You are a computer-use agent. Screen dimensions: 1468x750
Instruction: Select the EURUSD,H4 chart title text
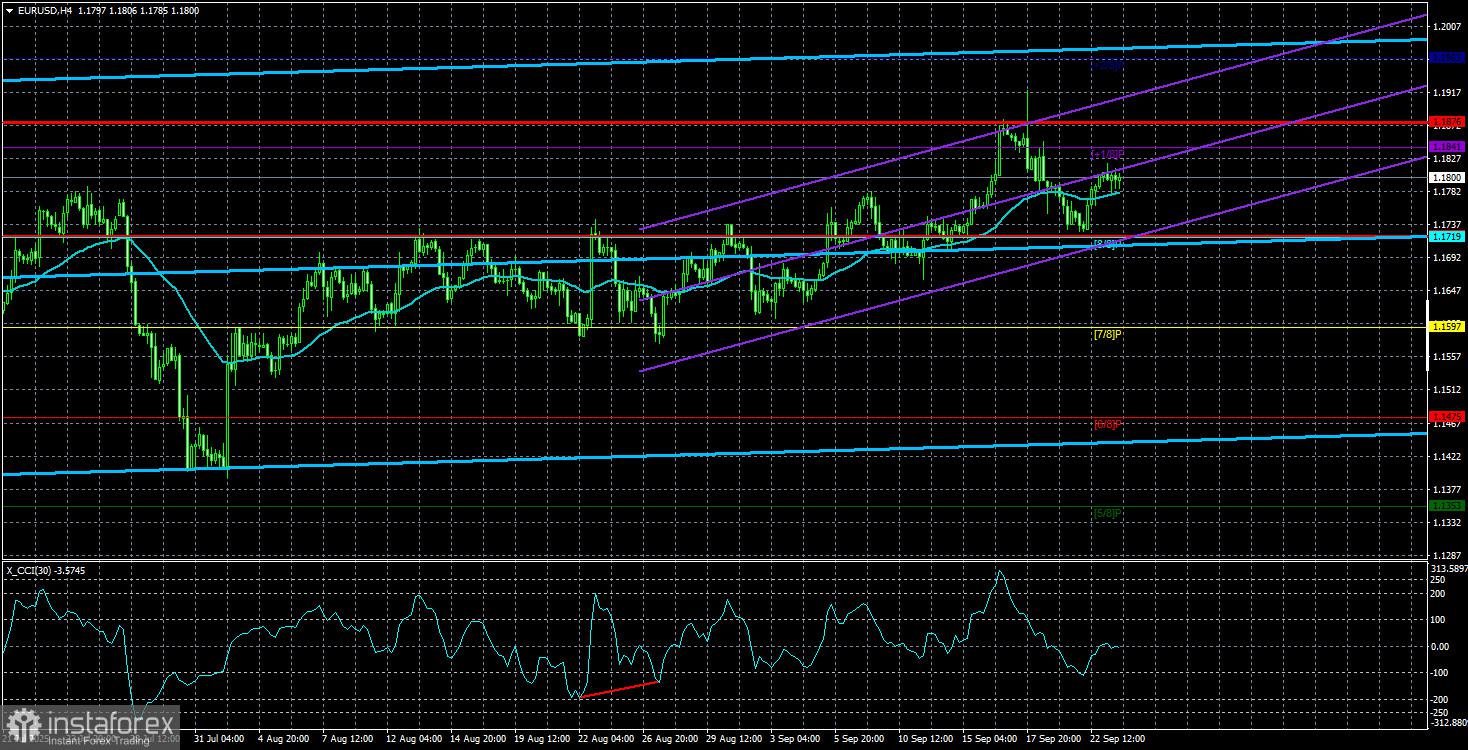[47, 11]
